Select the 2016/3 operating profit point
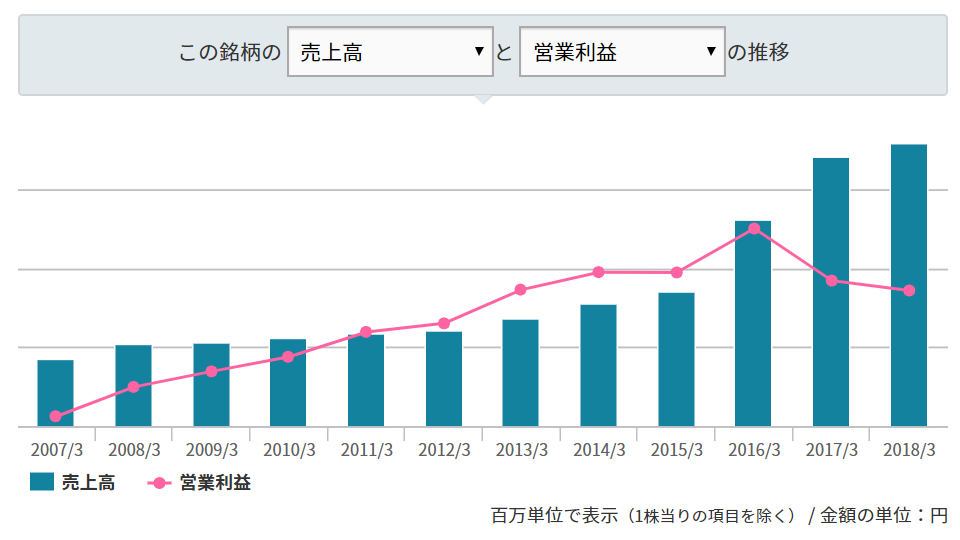Image resolution: width=960 pixels, height=540 pixels. (x=754, y=229)
